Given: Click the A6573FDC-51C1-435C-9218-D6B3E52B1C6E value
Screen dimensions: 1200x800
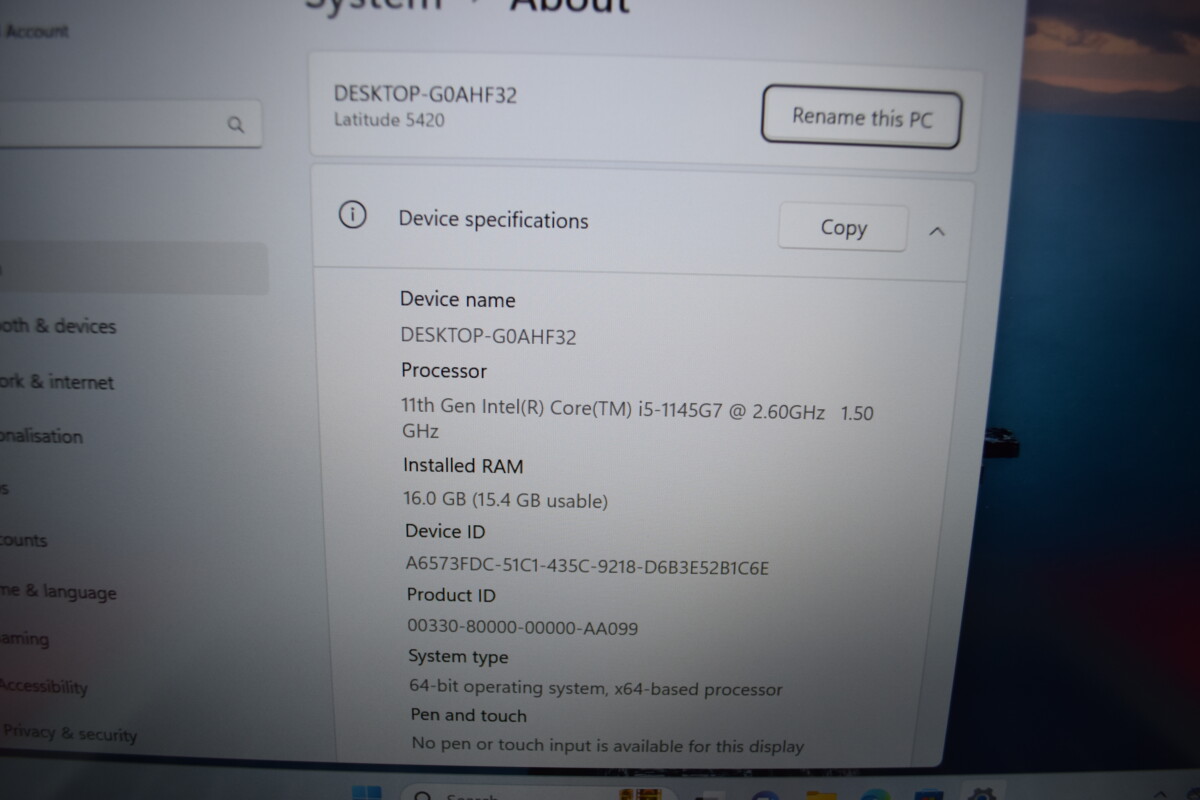Looking at the screenshot, I should [x=587, y=566].
